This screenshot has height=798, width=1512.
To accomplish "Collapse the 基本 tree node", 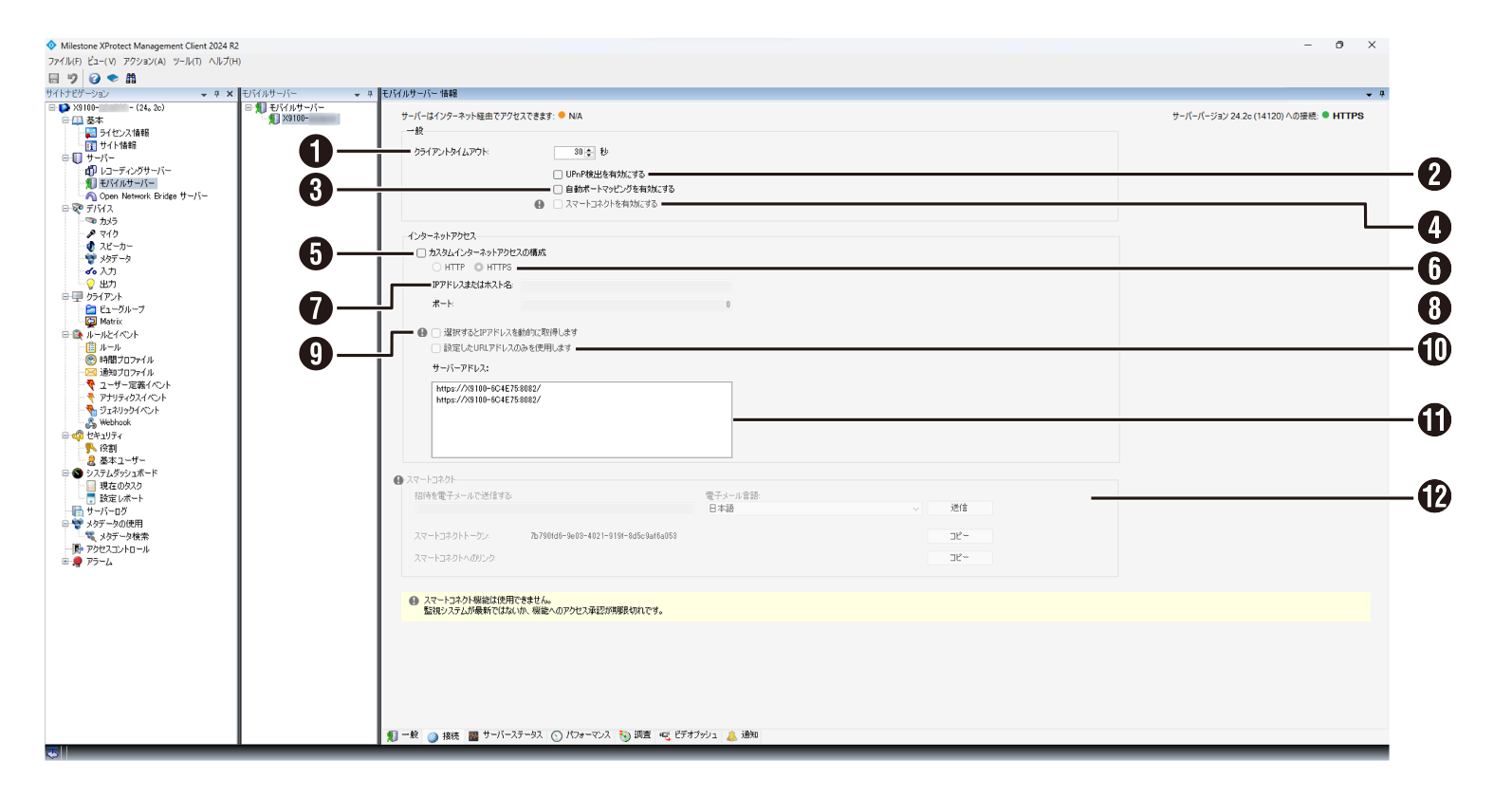I will (x=65, y=121).
